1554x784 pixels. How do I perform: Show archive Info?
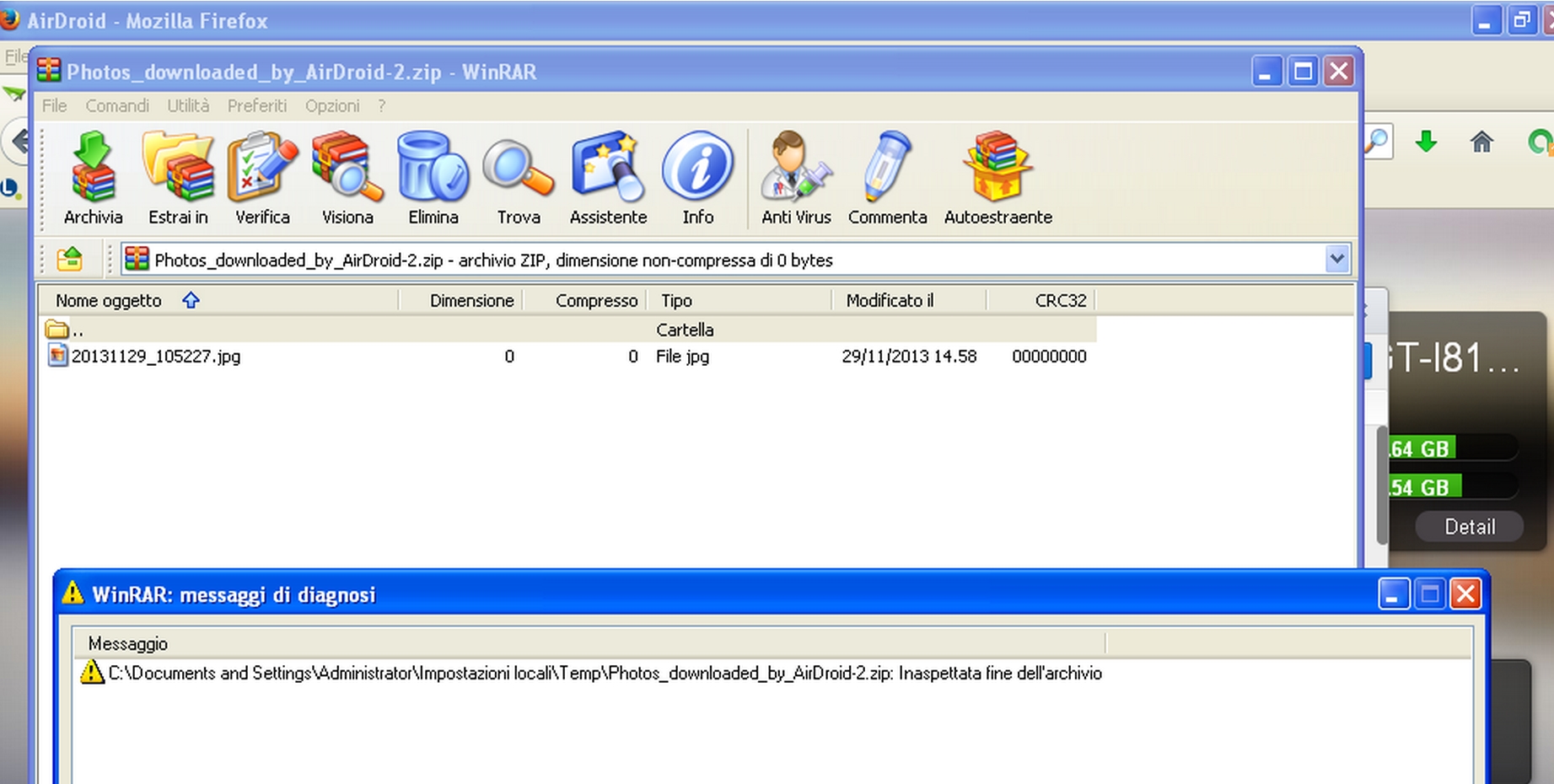(x=697, y=179)
